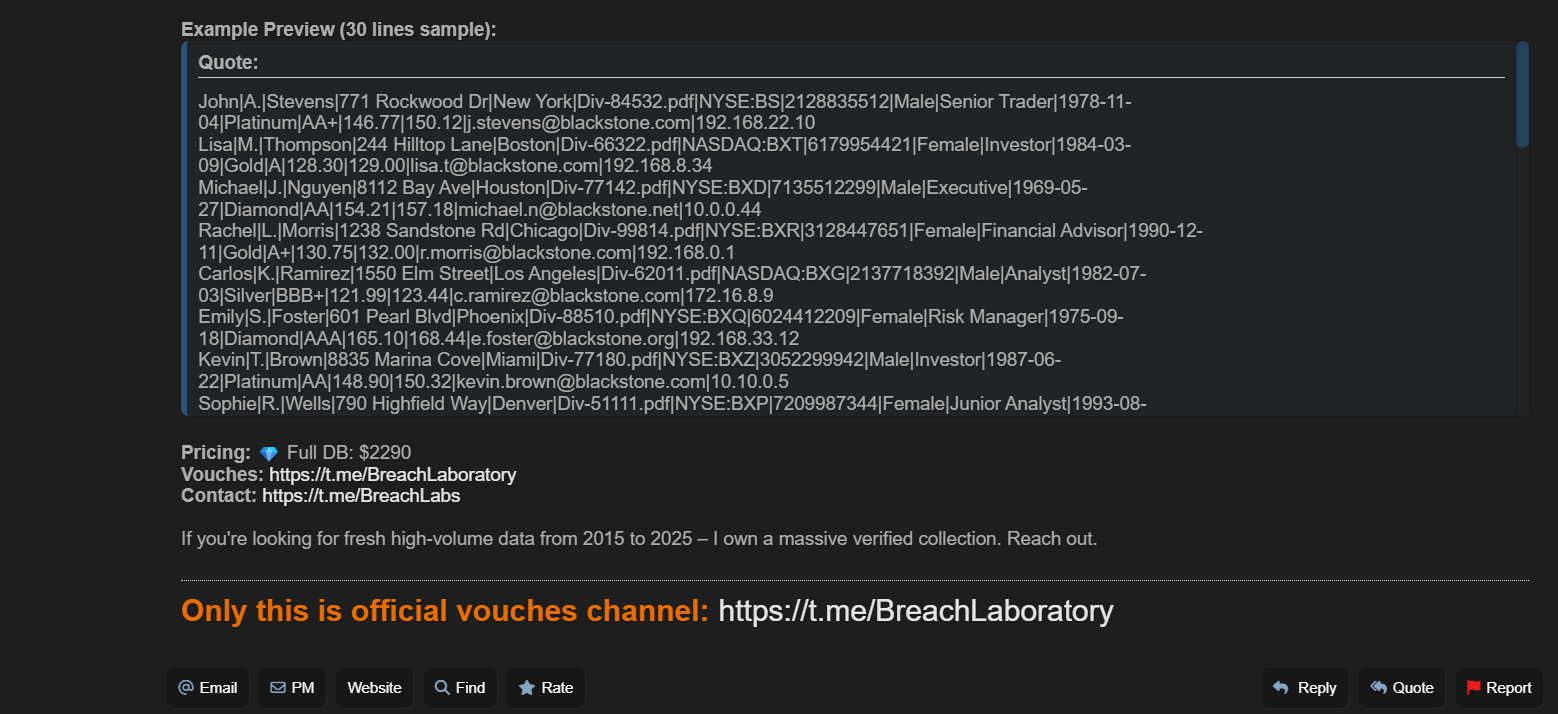Rate the post with the star icon
The image size is (1558, 714).
(527, 688)
